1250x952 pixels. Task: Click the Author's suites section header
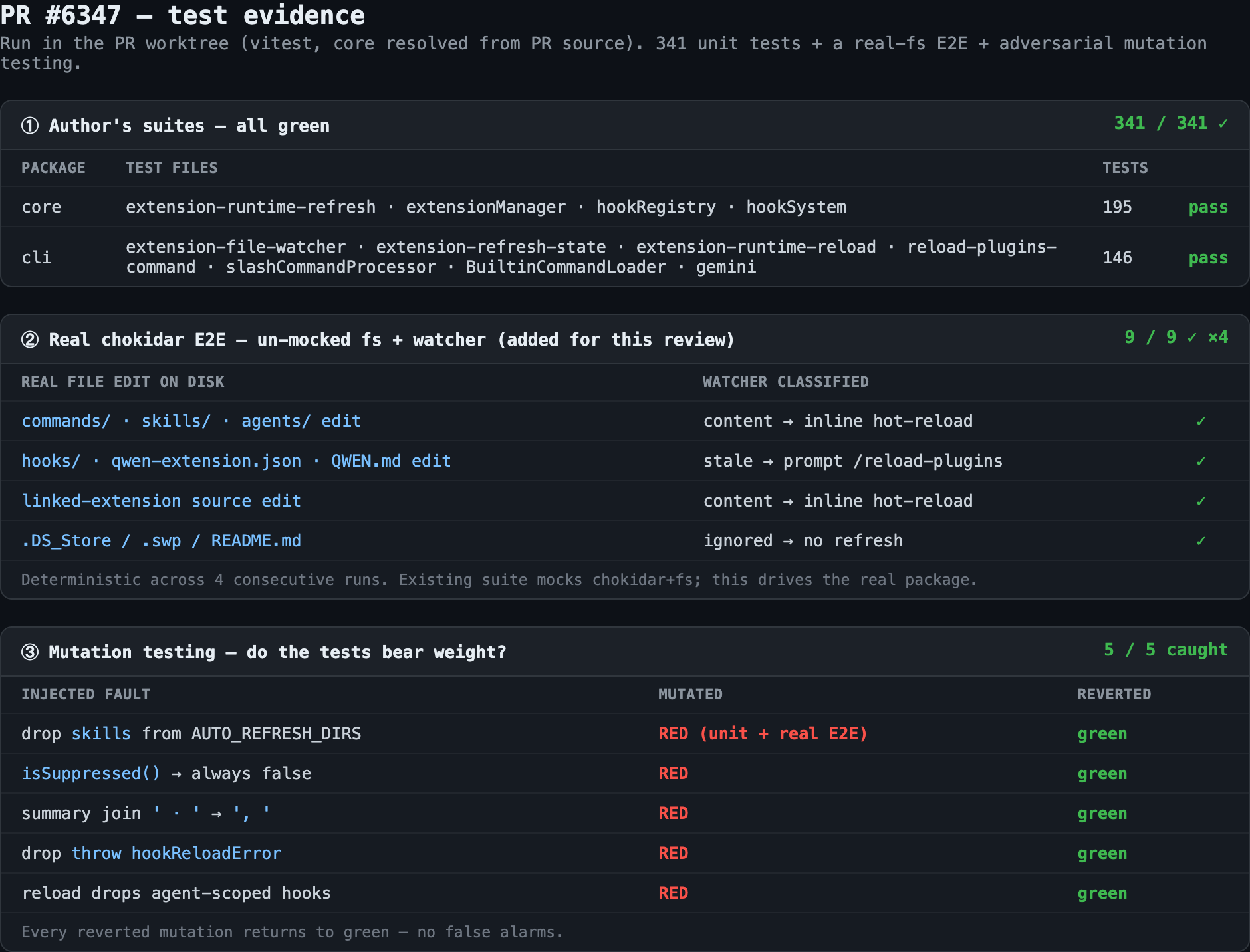(189, 126)
